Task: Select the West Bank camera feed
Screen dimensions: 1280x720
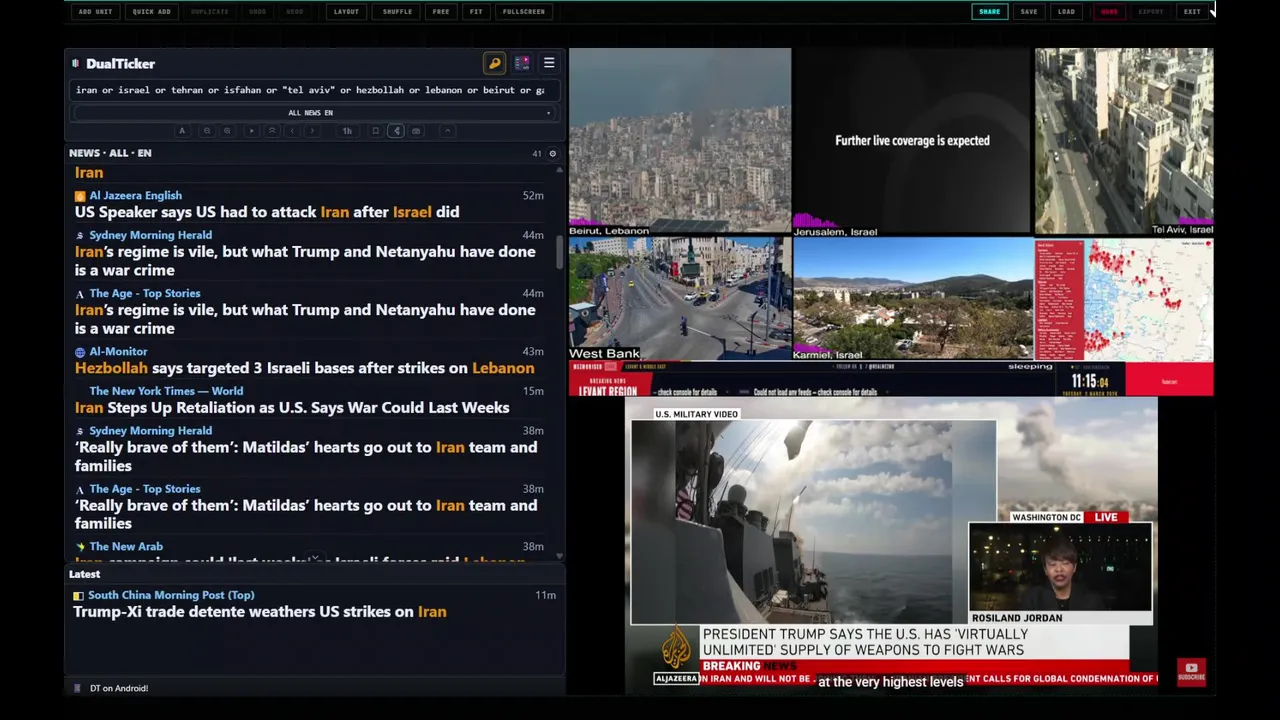Action: coord(680,298)
